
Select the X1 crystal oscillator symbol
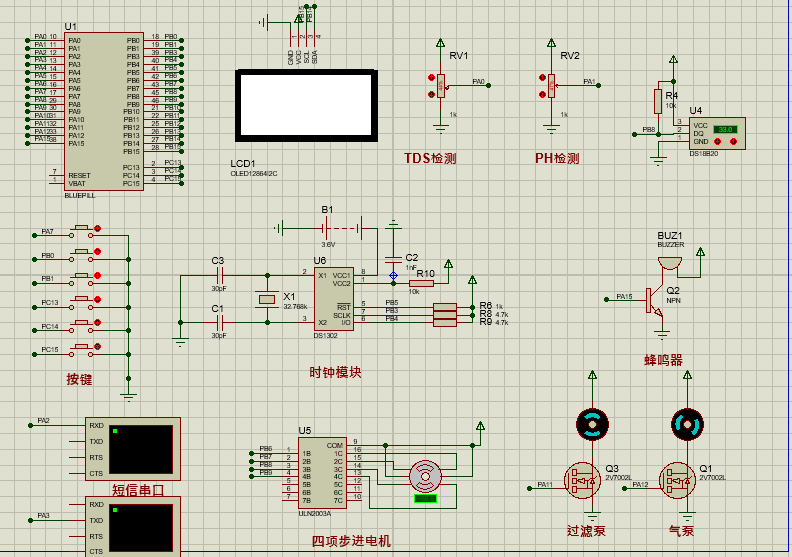267,299
